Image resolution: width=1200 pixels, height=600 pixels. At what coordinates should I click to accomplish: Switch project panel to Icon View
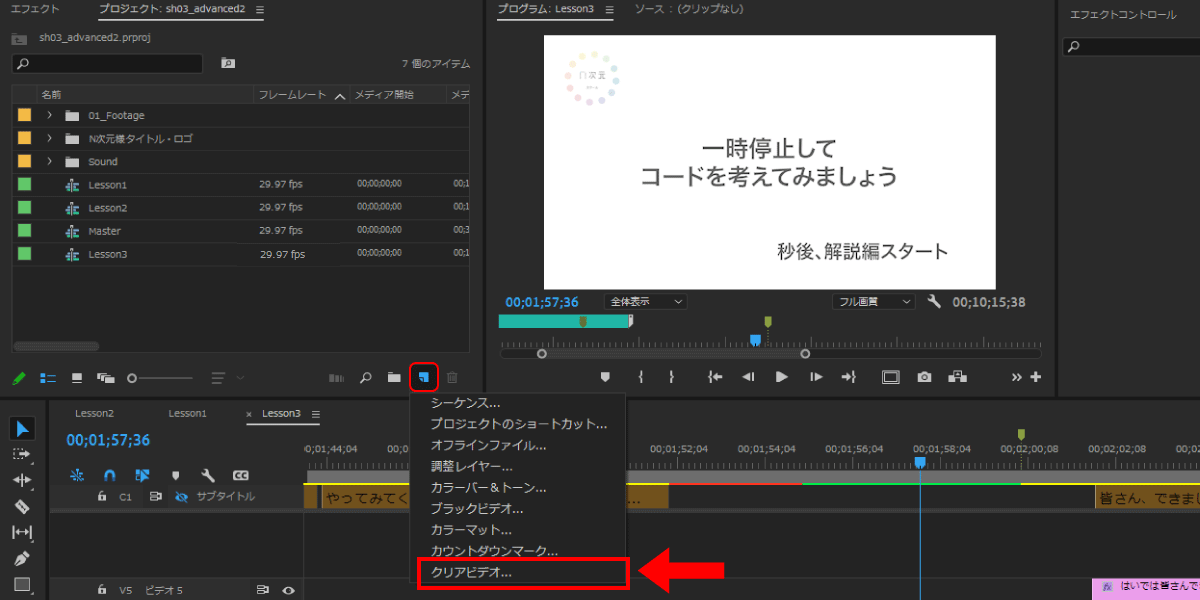click(77, 378)
